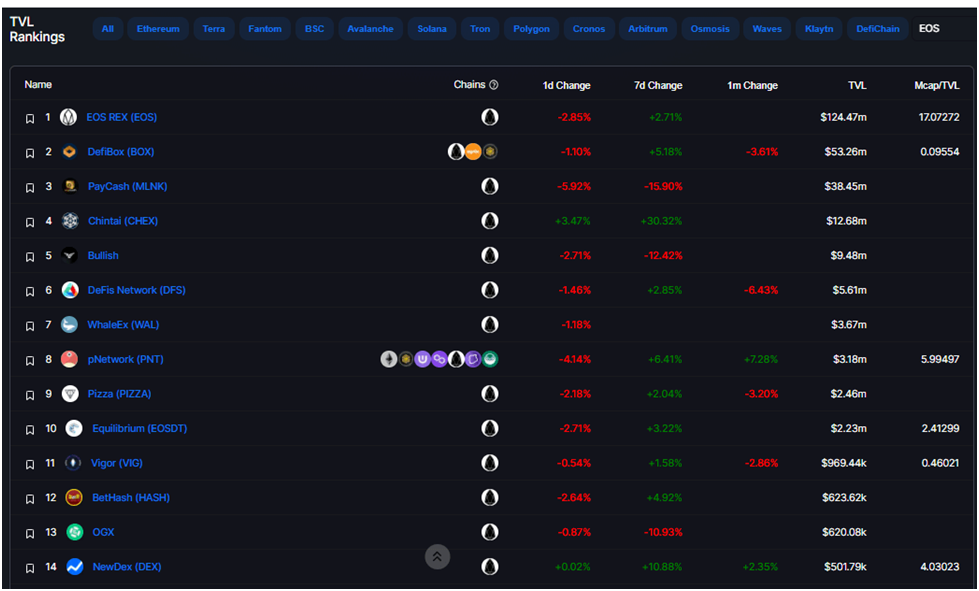Click the PayCash protocol logo
This screenshot has height=591, width=979.
coord(70,186)
